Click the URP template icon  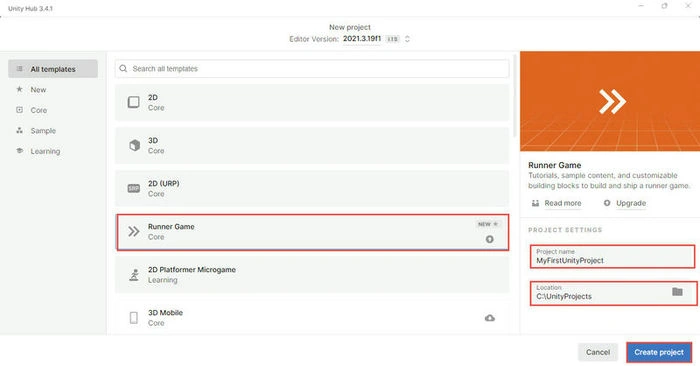point(134,189)
